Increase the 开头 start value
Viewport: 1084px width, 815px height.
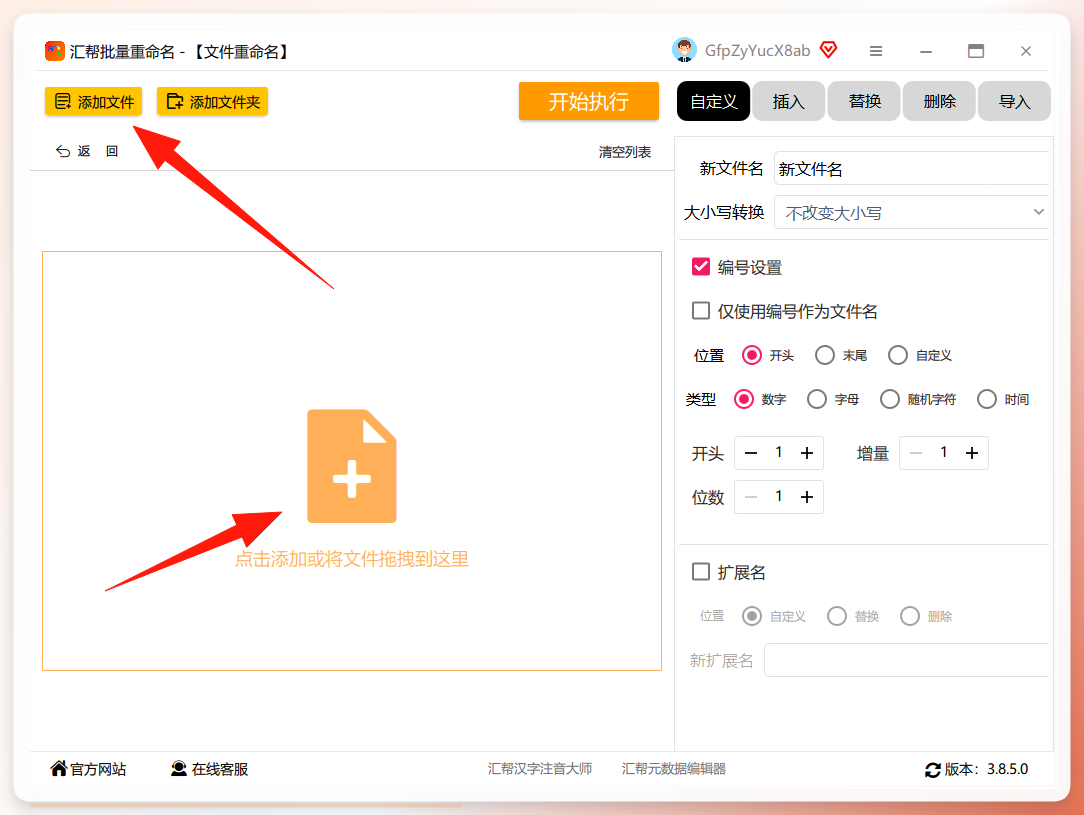pos(807,453)
